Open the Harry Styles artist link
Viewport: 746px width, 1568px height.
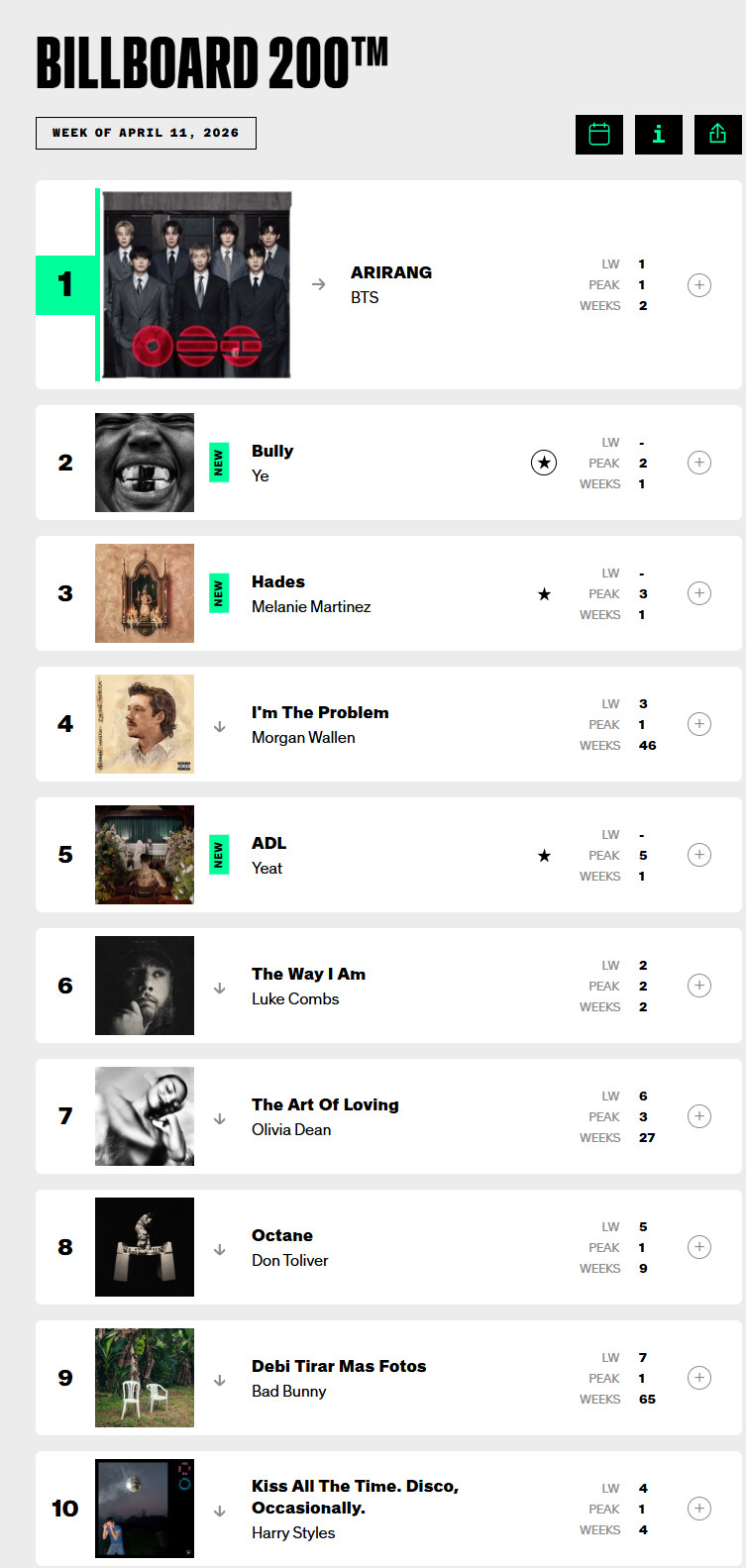pyautogui.click(x=293, y=1532)
